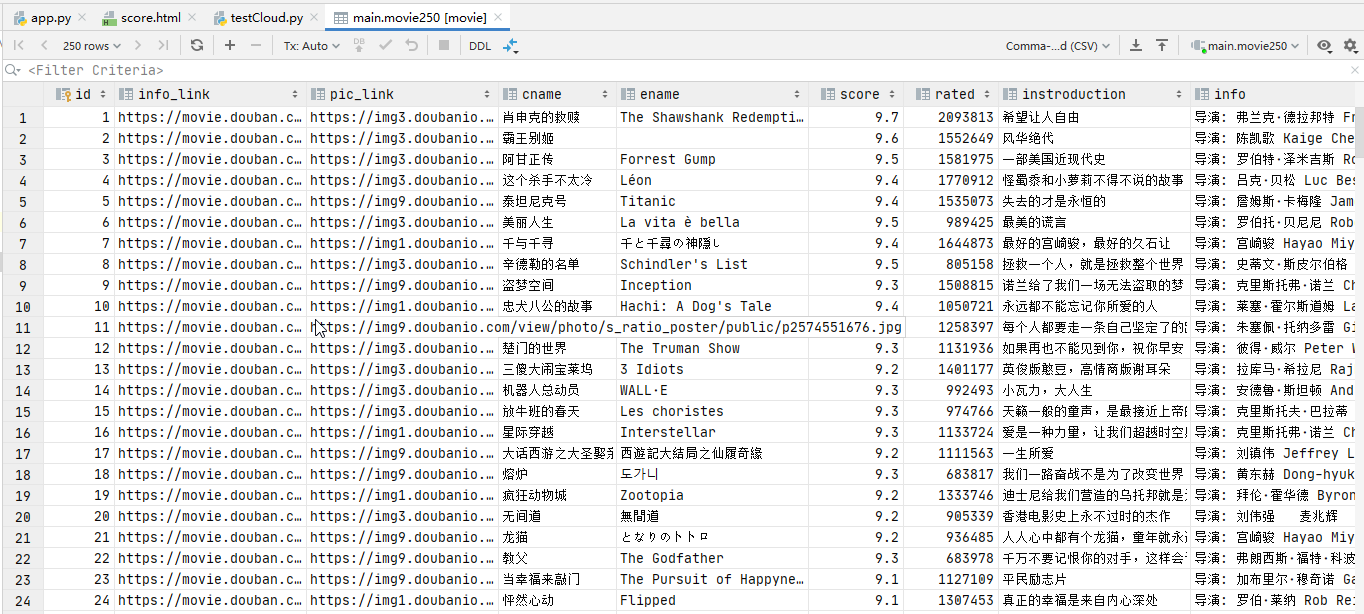Select row number 24 in gutter
The width and height of the screenshot is (1364, 614).
coord(22,600)
